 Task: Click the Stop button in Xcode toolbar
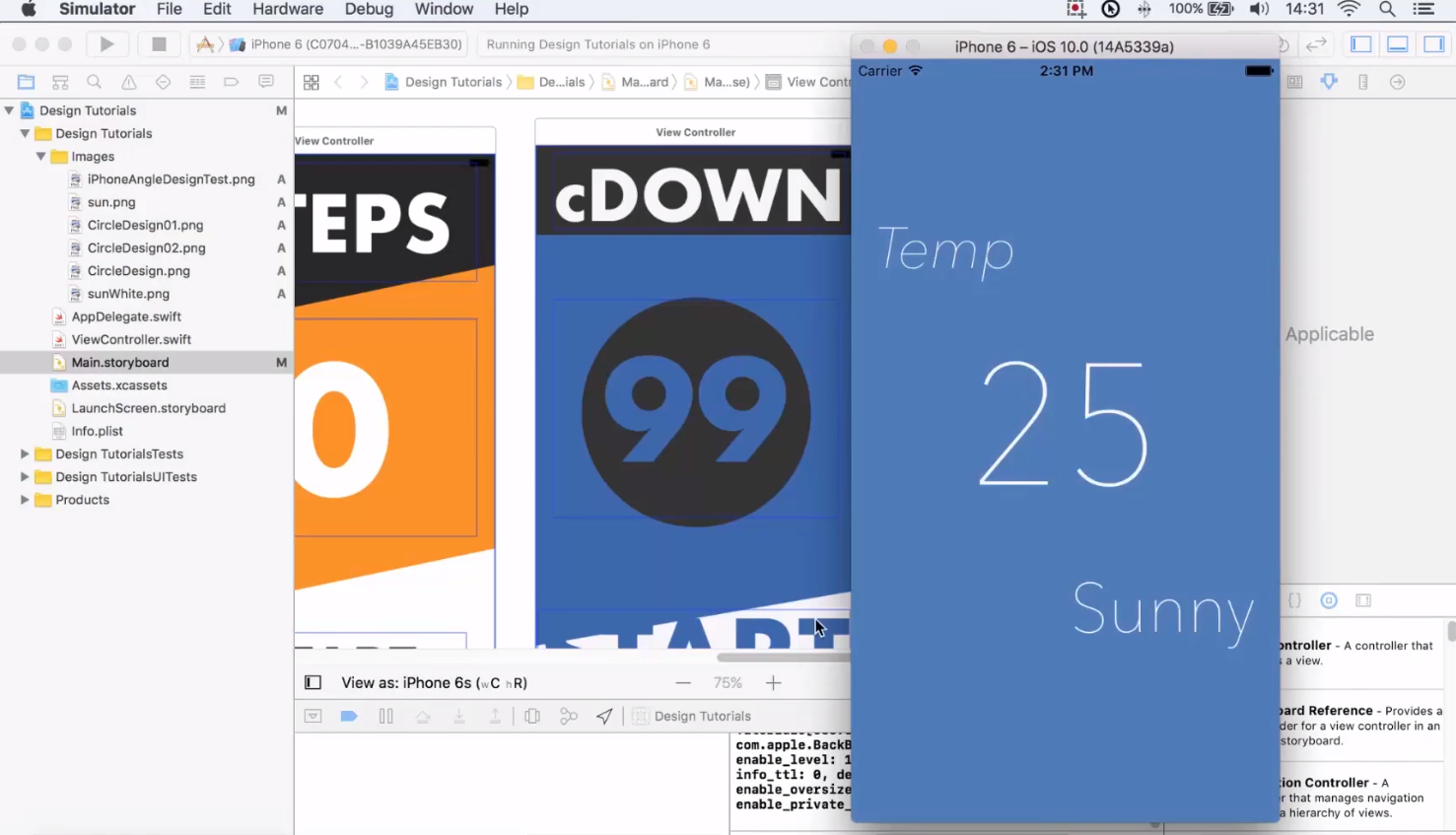159,44
